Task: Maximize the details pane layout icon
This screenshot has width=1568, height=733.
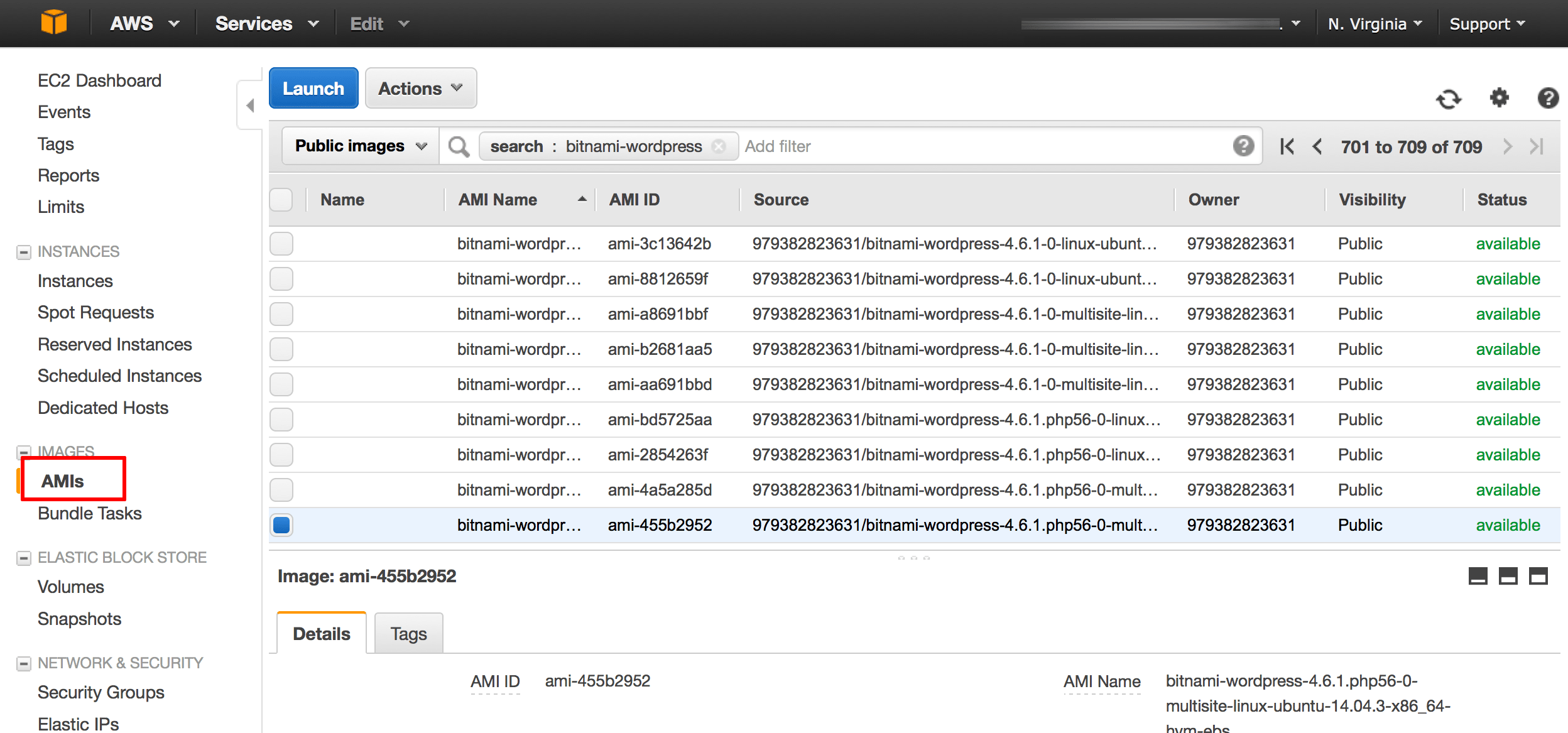Action: click(1538, 575)
